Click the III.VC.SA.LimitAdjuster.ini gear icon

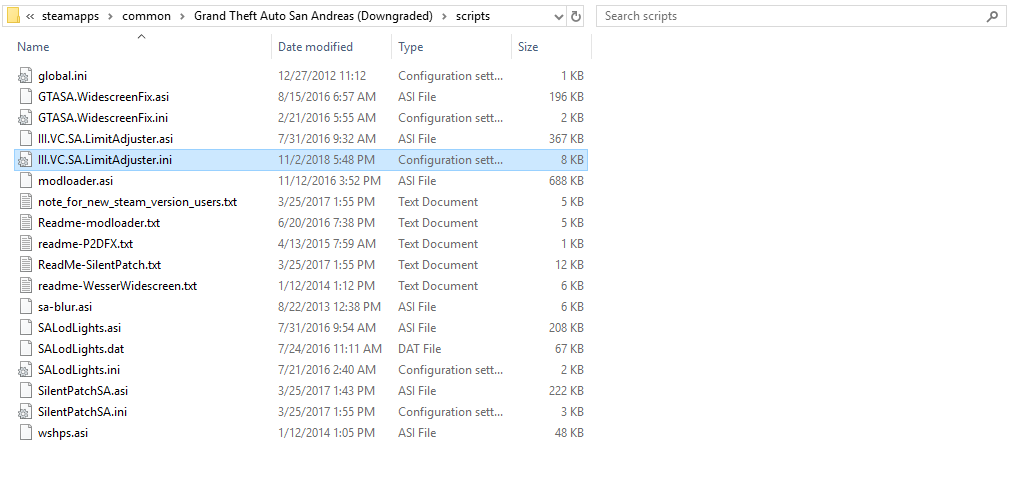(25, 160)
